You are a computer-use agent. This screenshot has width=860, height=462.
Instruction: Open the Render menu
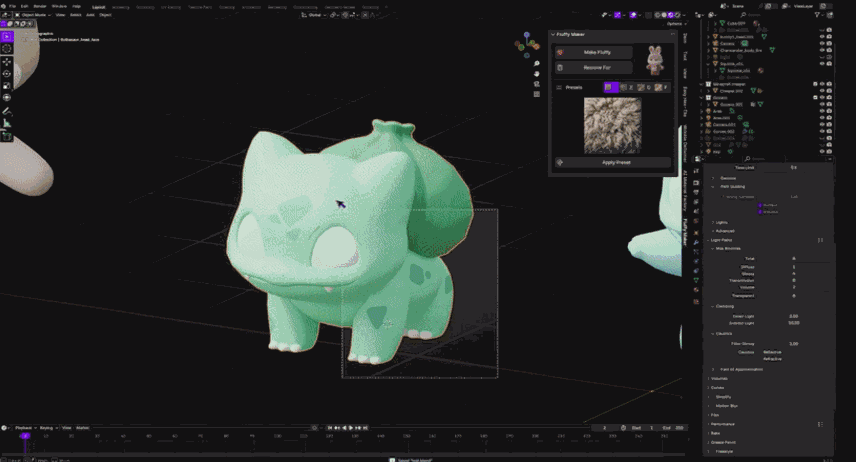pos(40,6)
